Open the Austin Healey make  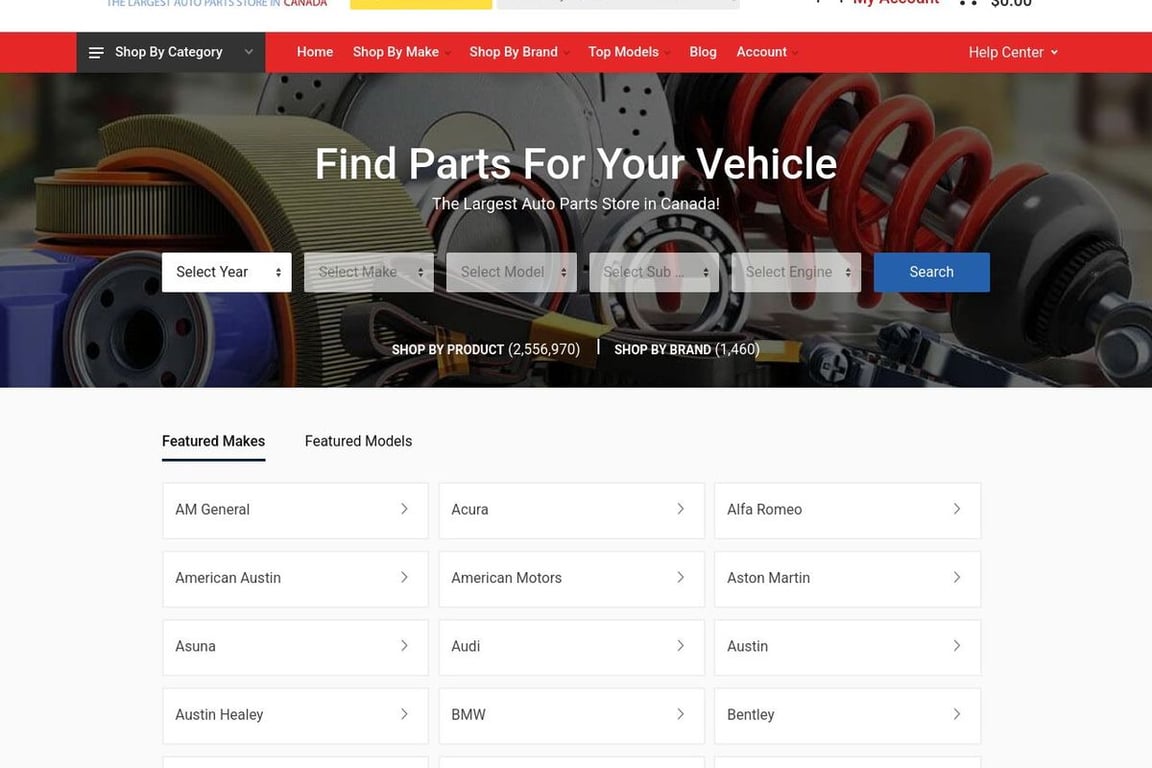(295, 715)
